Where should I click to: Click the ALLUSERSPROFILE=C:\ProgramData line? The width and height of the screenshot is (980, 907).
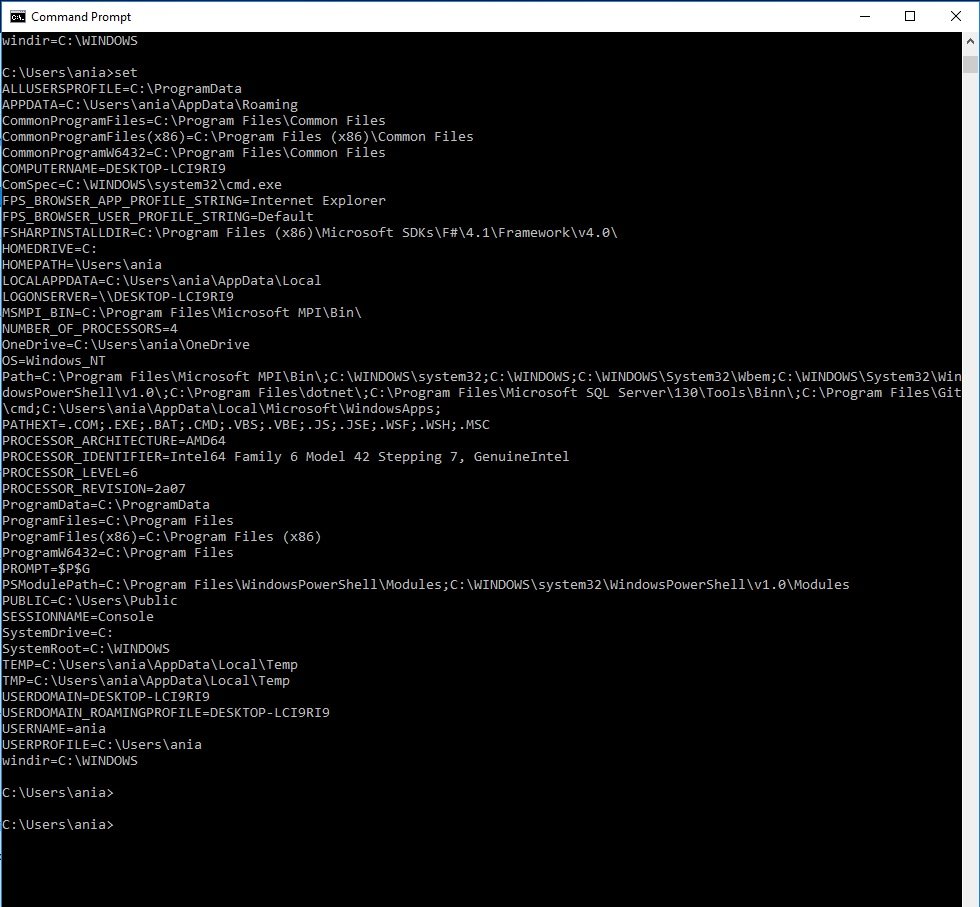pos(122,89)
